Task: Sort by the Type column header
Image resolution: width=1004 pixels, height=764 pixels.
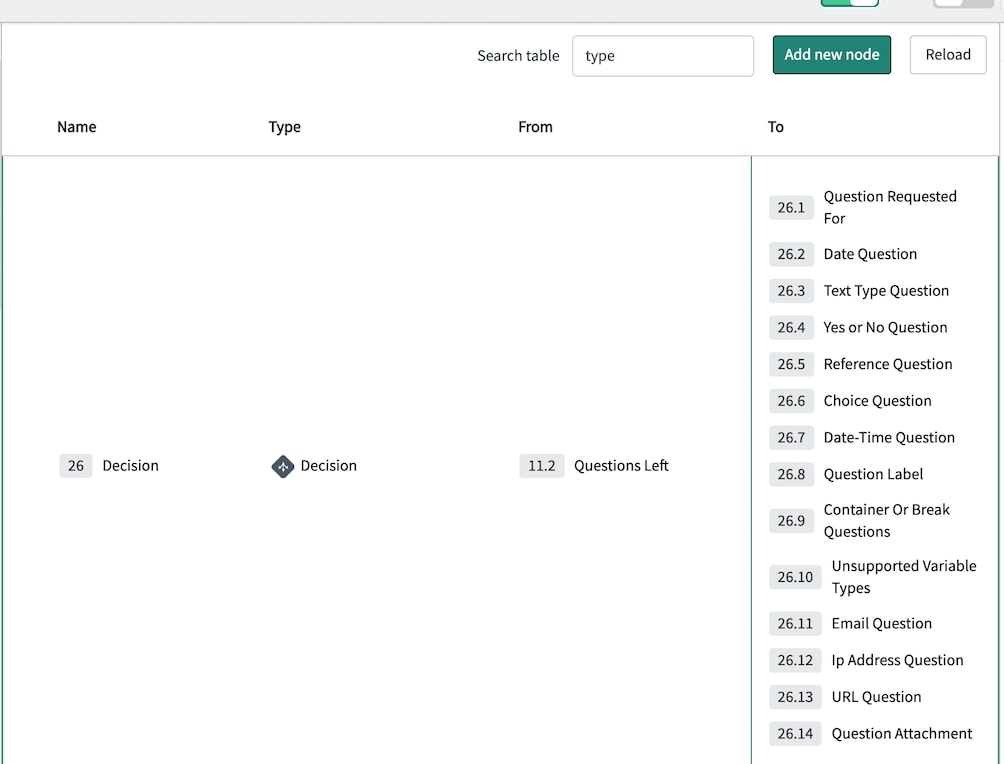Action: [x=285, y=127]
